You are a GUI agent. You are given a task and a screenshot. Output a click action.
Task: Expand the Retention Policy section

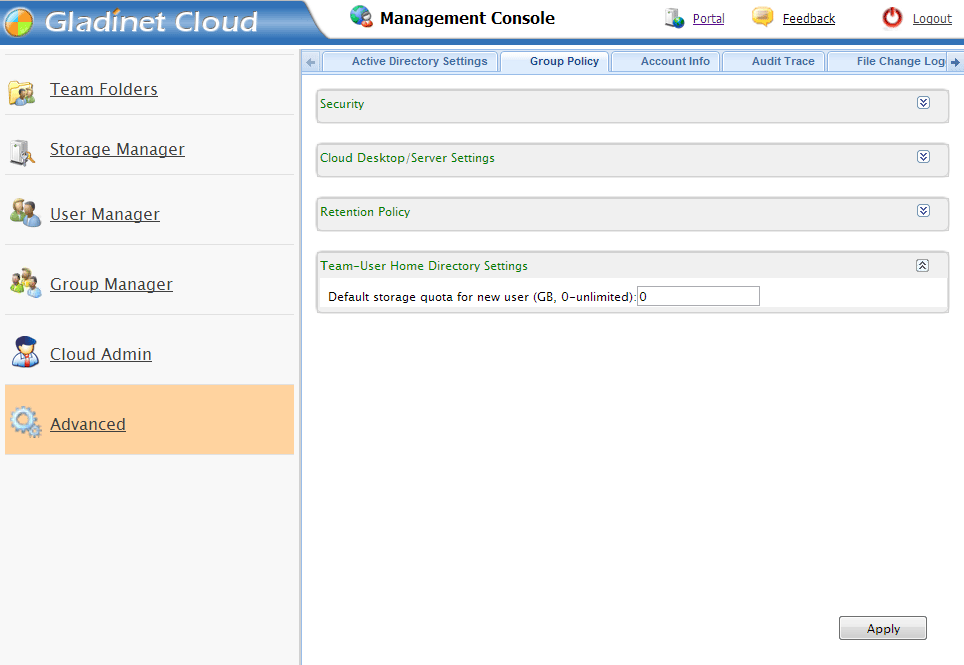[923, 211]
